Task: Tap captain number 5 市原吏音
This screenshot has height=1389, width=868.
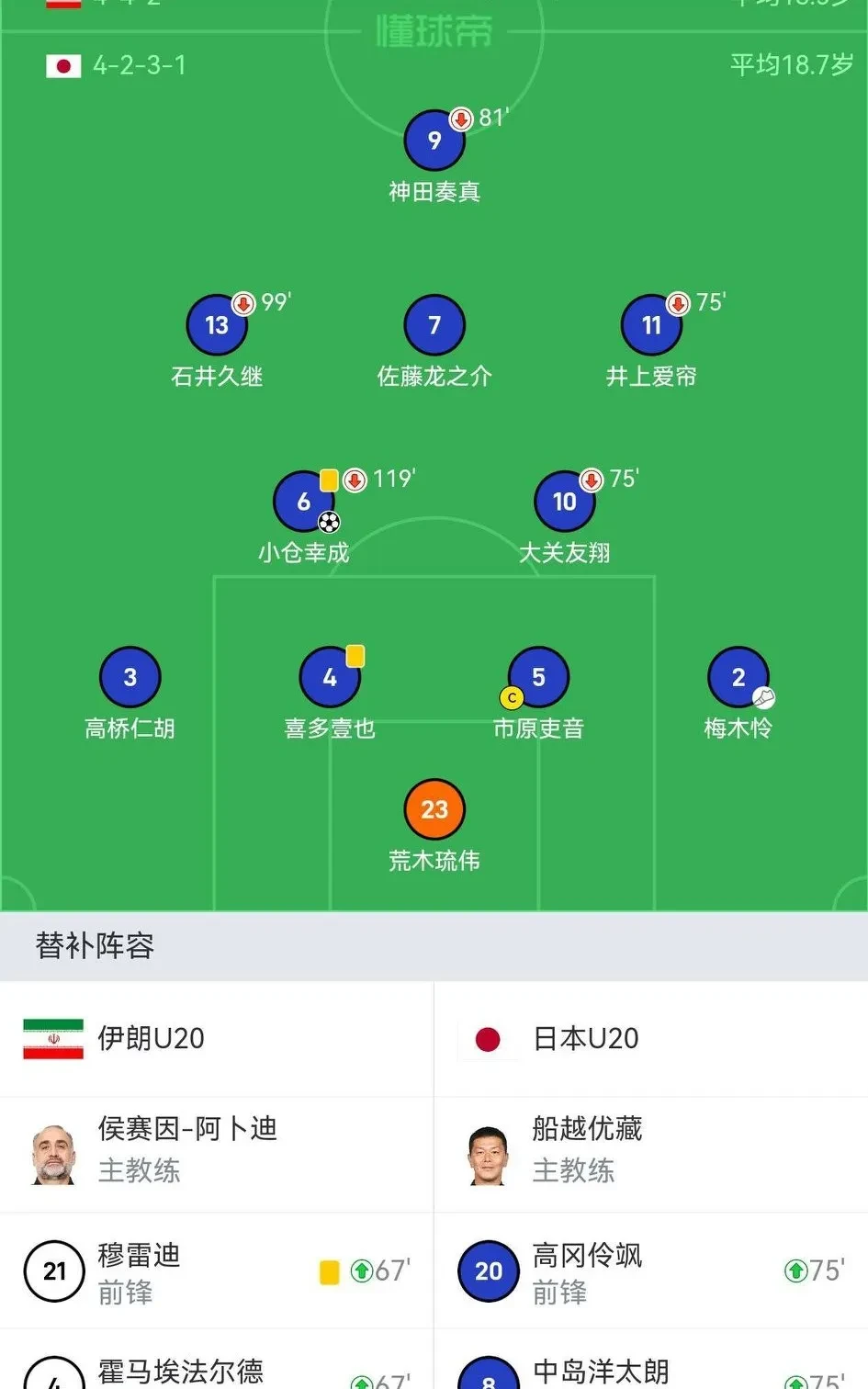Action: (538, 678)
